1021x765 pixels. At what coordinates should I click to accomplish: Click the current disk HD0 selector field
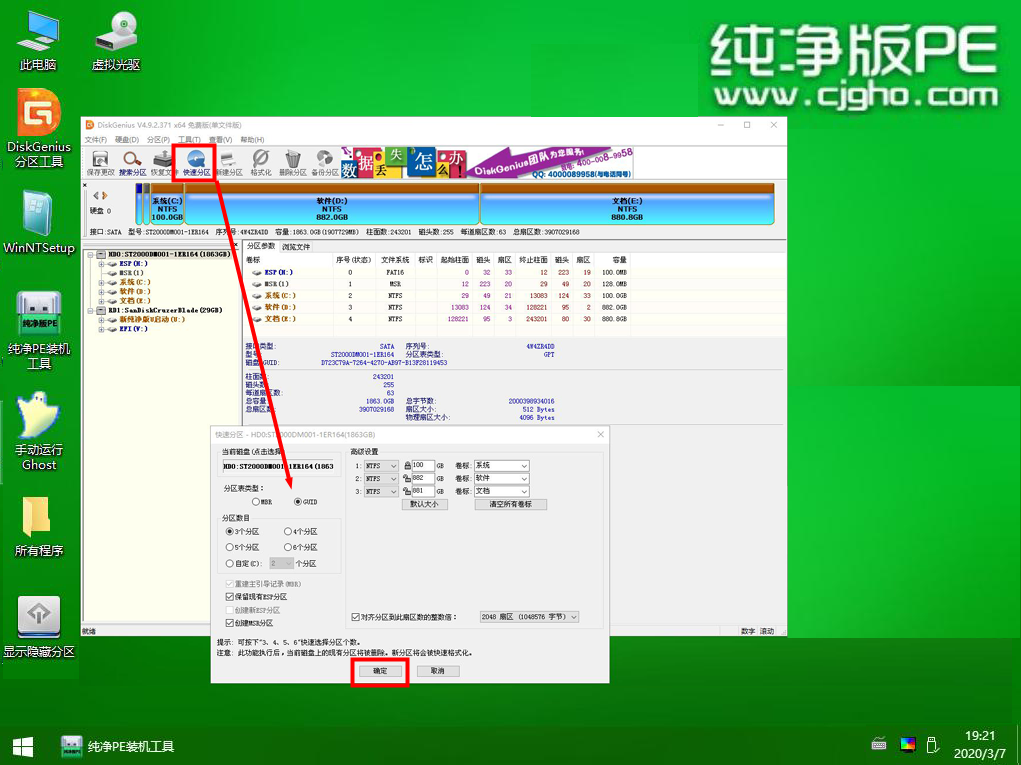point(279,467)
